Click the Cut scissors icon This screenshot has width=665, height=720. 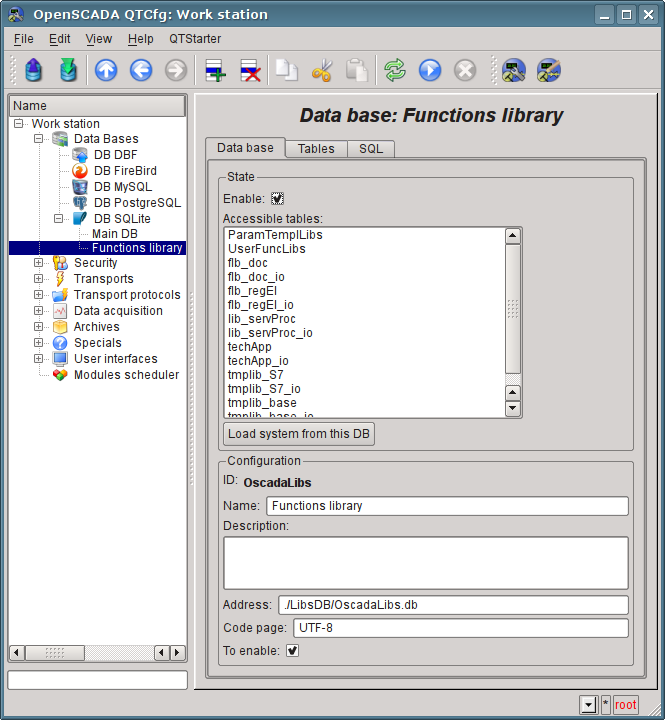click(x=321, y=70)
